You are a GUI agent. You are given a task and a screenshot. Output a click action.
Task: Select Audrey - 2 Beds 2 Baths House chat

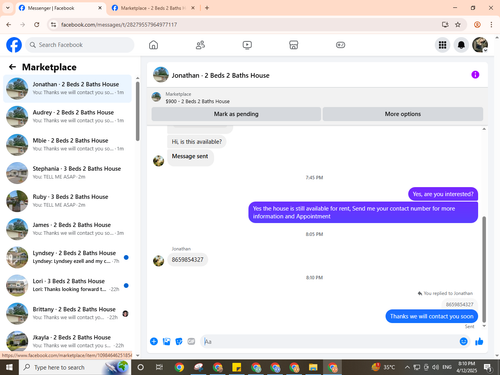coord(67,116)
